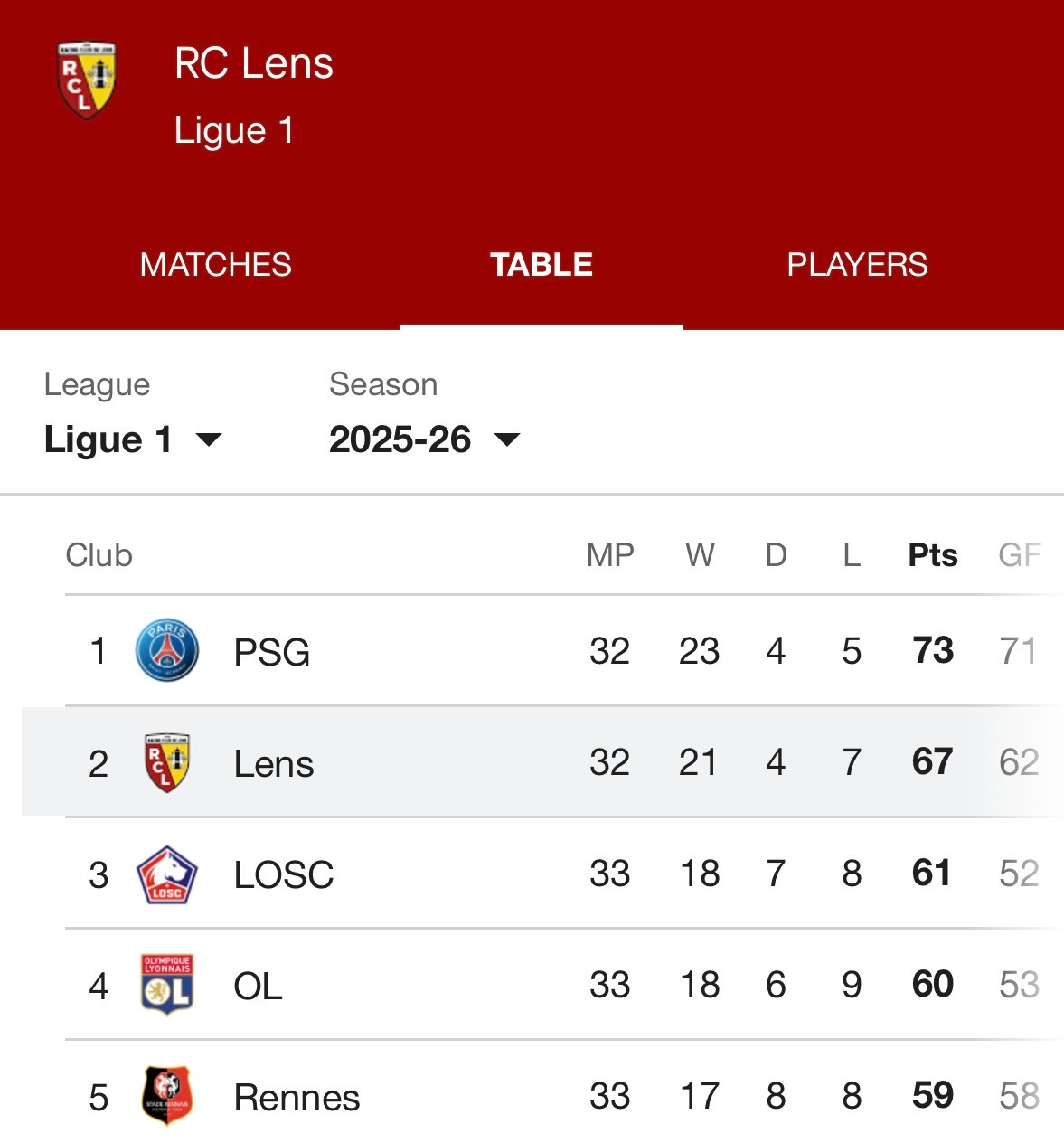This screenshot has width=1064, height=1143.
Task: Click the Olympique Lyonnais logo
Action: (x=167, y=985)
